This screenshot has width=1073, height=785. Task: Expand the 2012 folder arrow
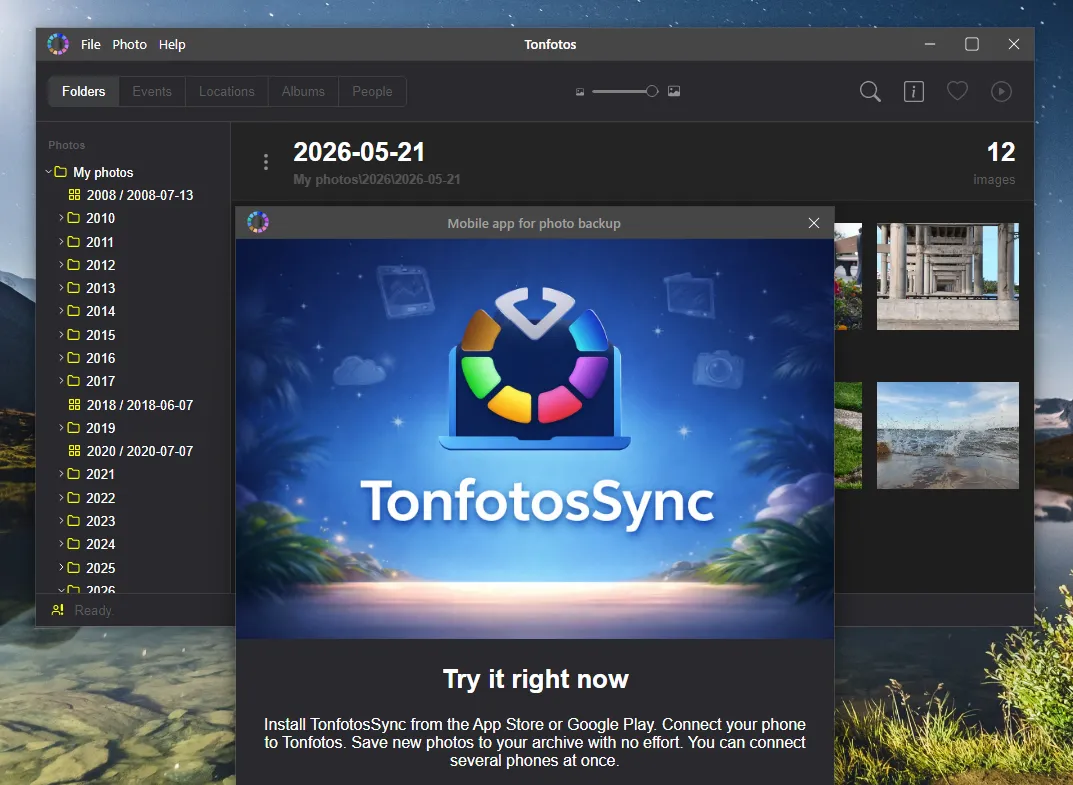(61, 264)
